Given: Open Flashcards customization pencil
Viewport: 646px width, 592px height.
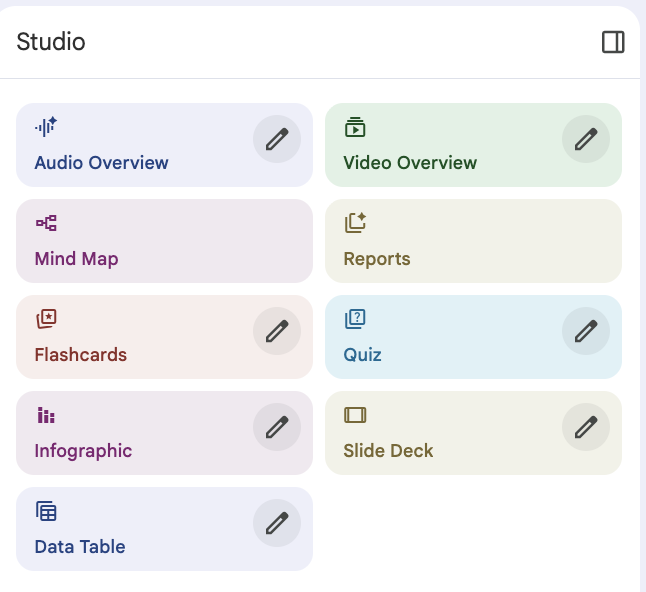Looking at the screenshot, I should click(277, 331).
